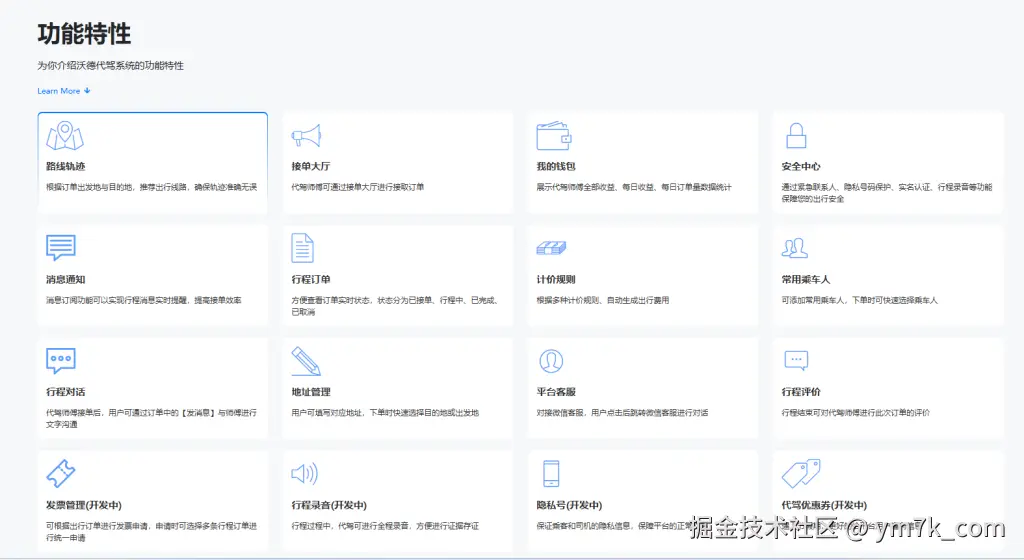1024x560 pixels.
Task: Click the subtitle 为你介绍沃德代驾系统的功能特性
Action: tap(110, 65)
